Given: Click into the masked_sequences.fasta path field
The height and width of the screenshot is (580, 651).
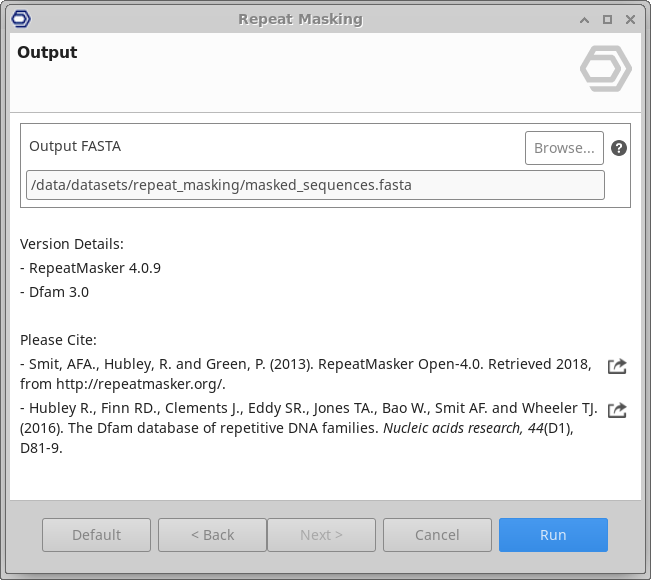Looking at the screenshot, I should pyautogui.click(x=315, y=185).
